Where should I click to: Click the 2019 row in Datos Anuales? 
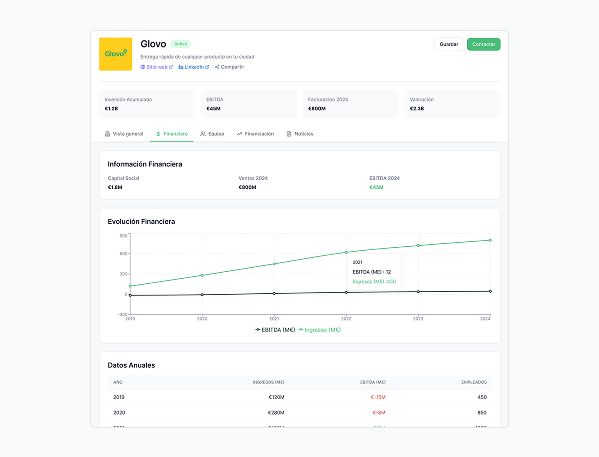(x=300, y=397)
